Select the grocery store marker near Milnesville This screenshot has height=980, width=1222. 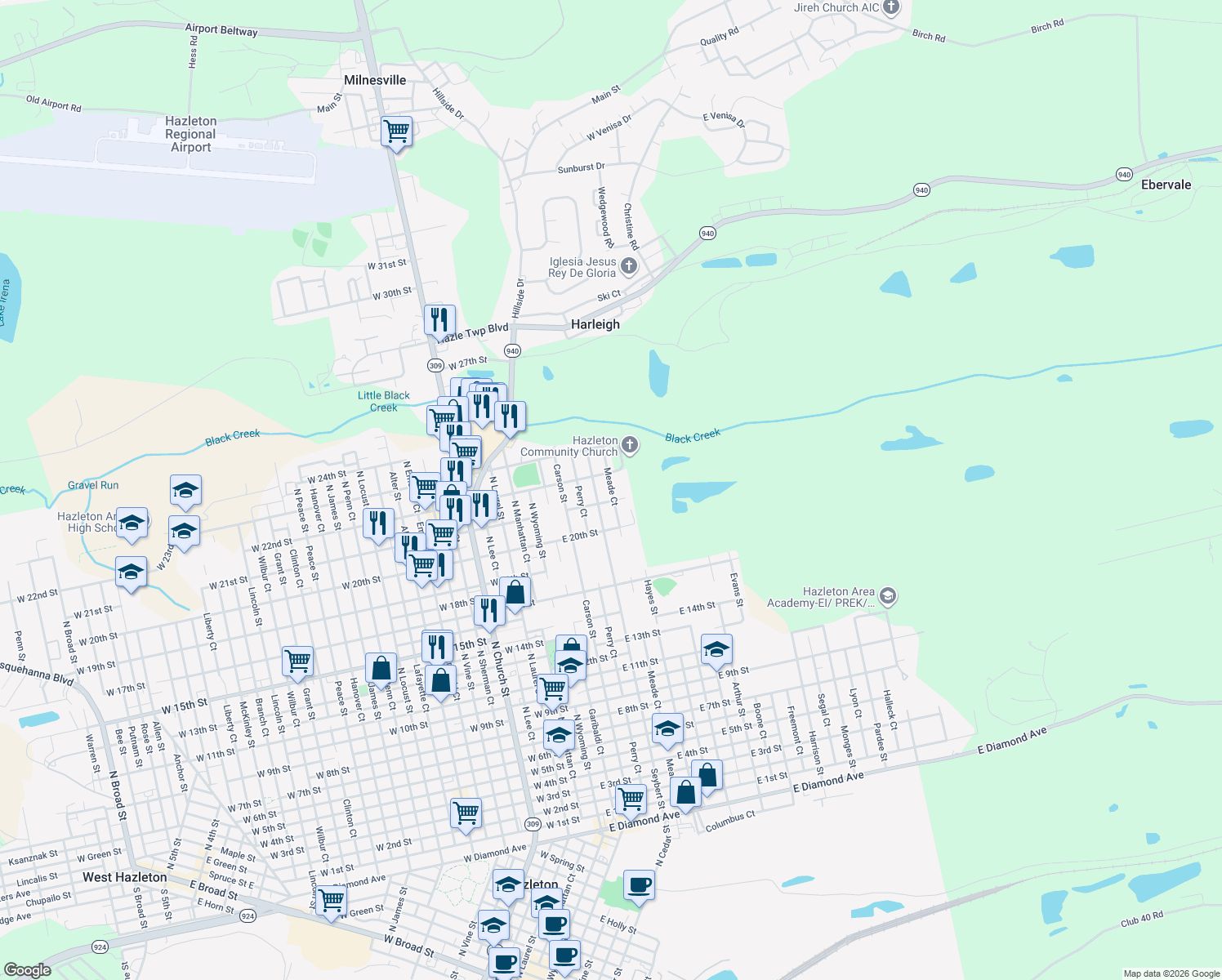coord(395,131)
